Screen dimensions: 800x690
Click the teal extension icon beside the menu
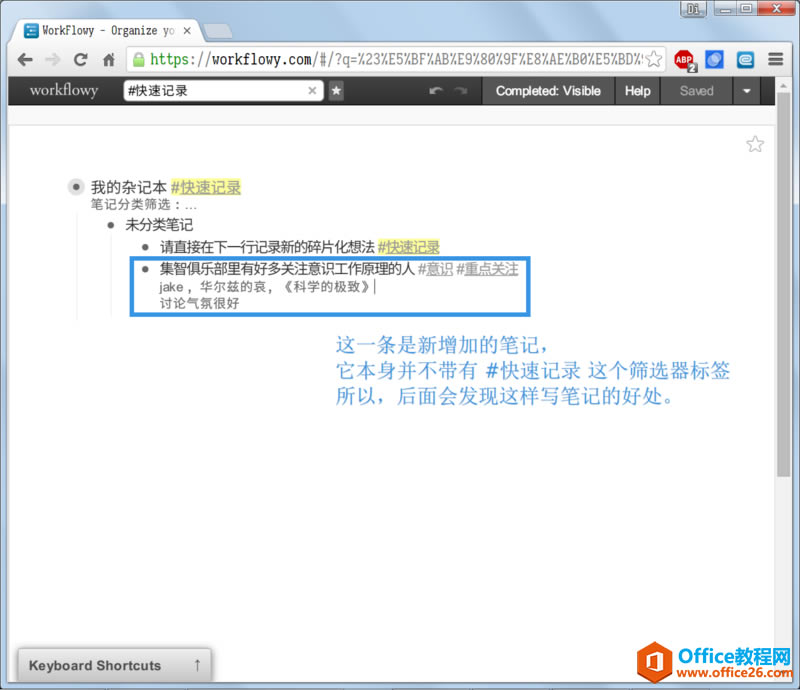click(745, 60)
